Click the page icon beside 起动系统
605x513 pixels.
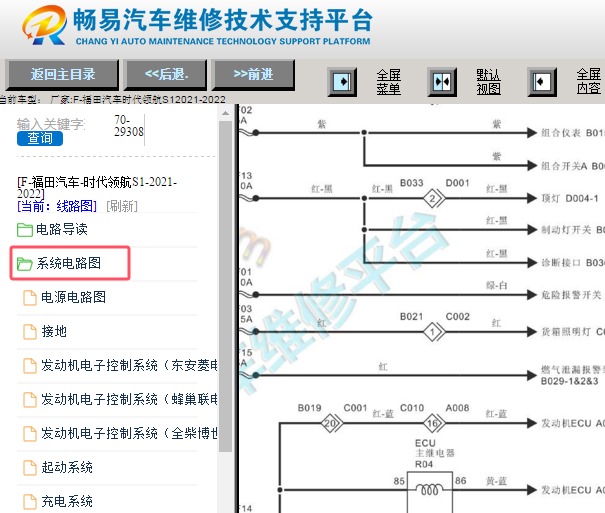click(x=30, y=467)
